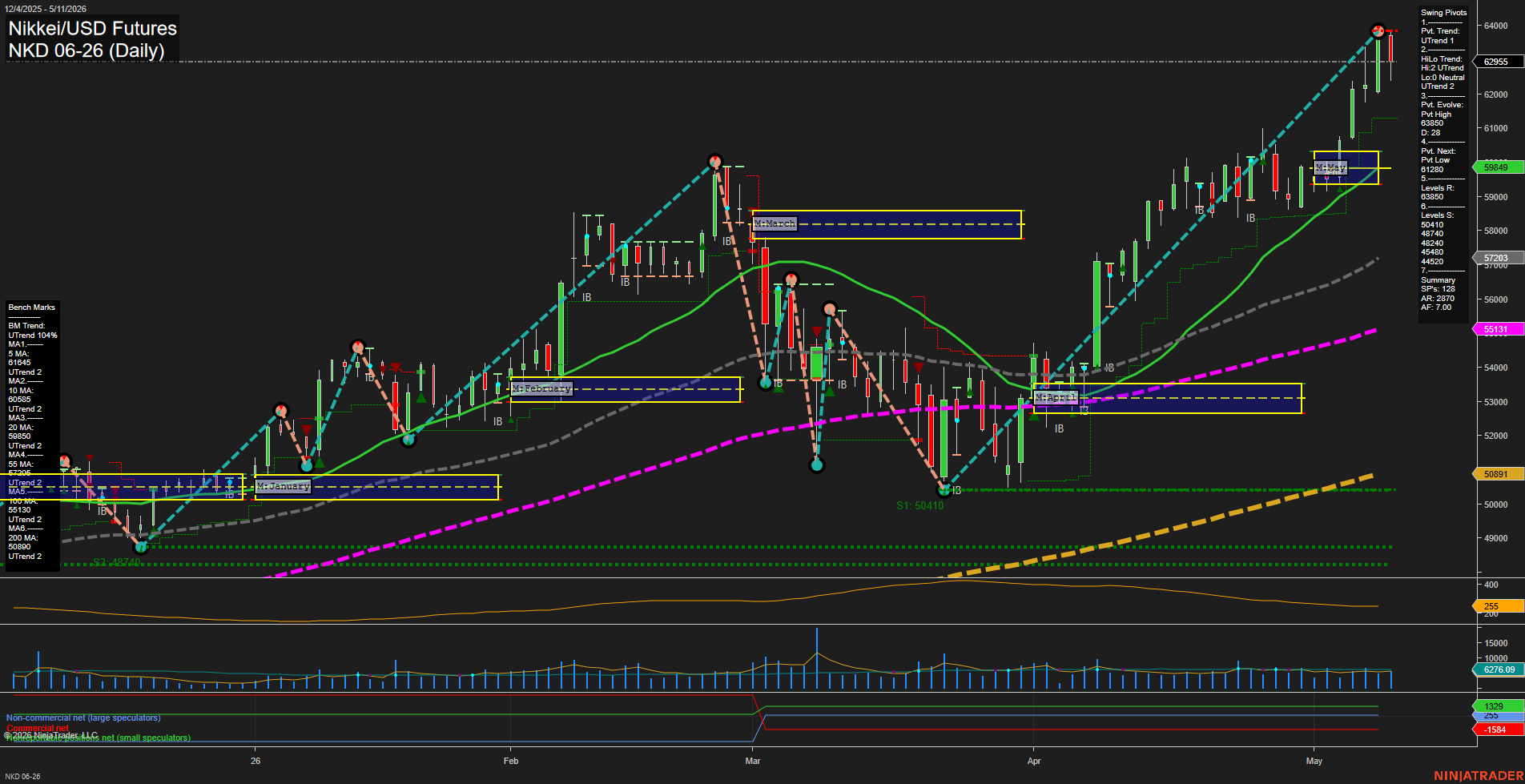
Task: Click the M:January monthly session label
Action: click(x=283, y=486)
